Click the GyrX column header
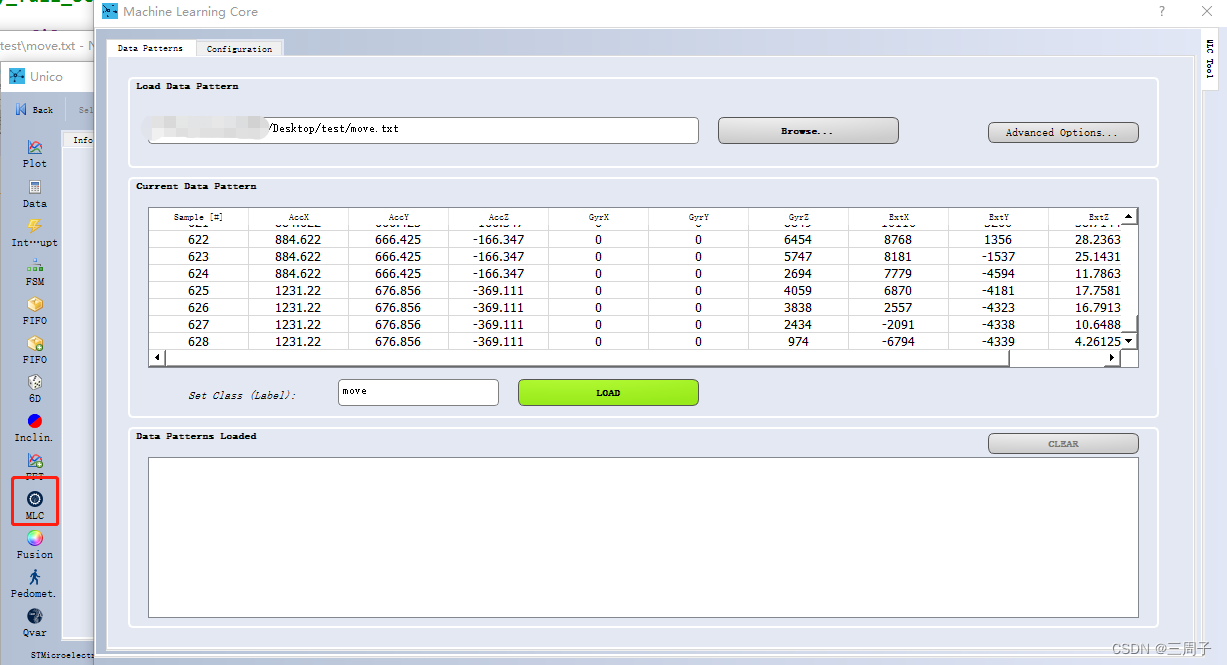 pos(598,217)
